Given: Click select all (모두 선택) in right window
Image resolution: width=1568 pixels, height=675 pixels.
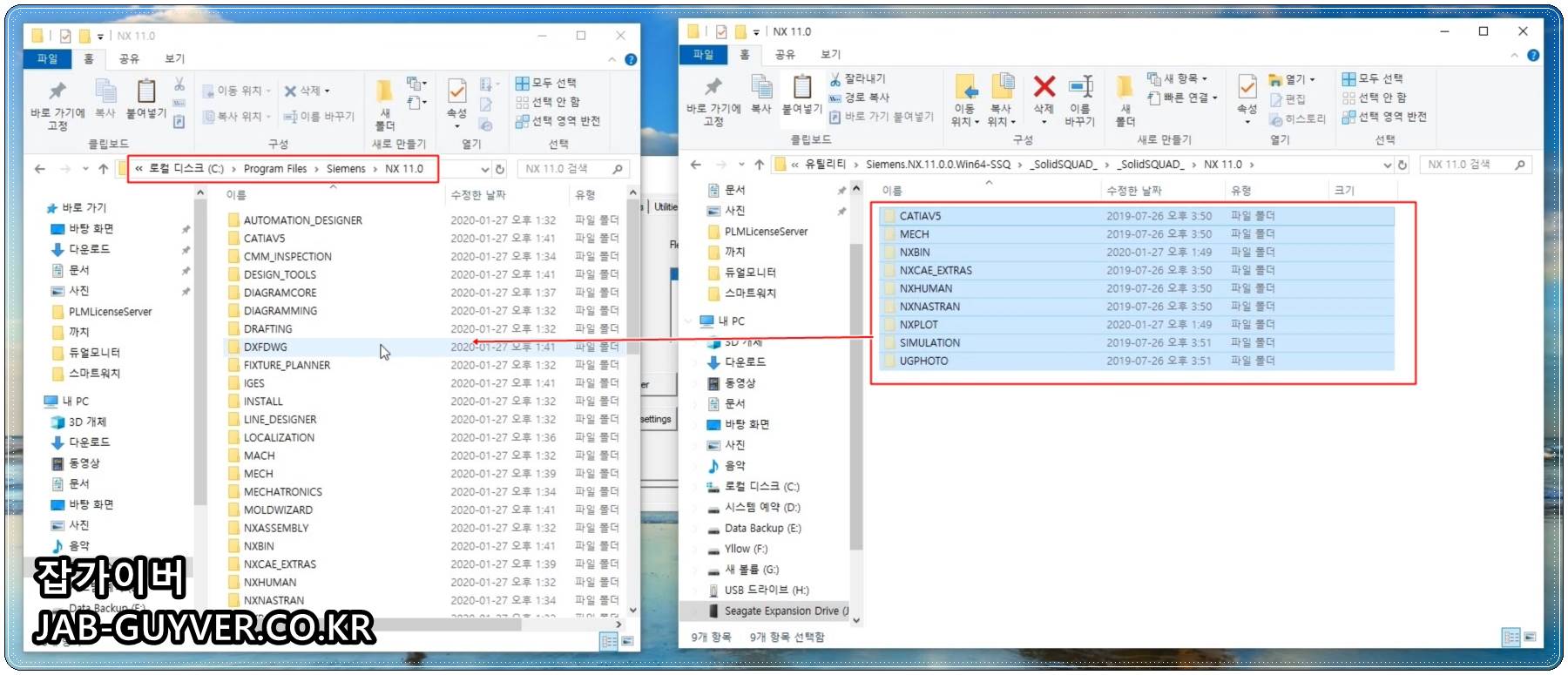Looking at the screenshot, I should click(1373, 78).
